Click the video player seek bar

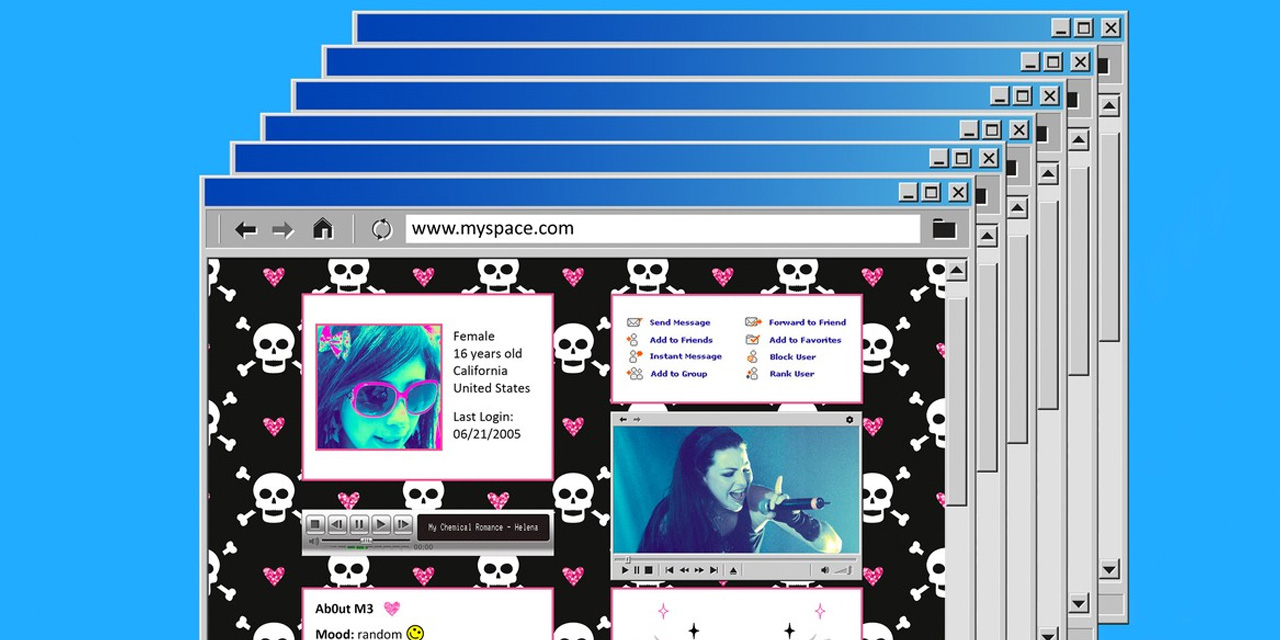(735, 559)
